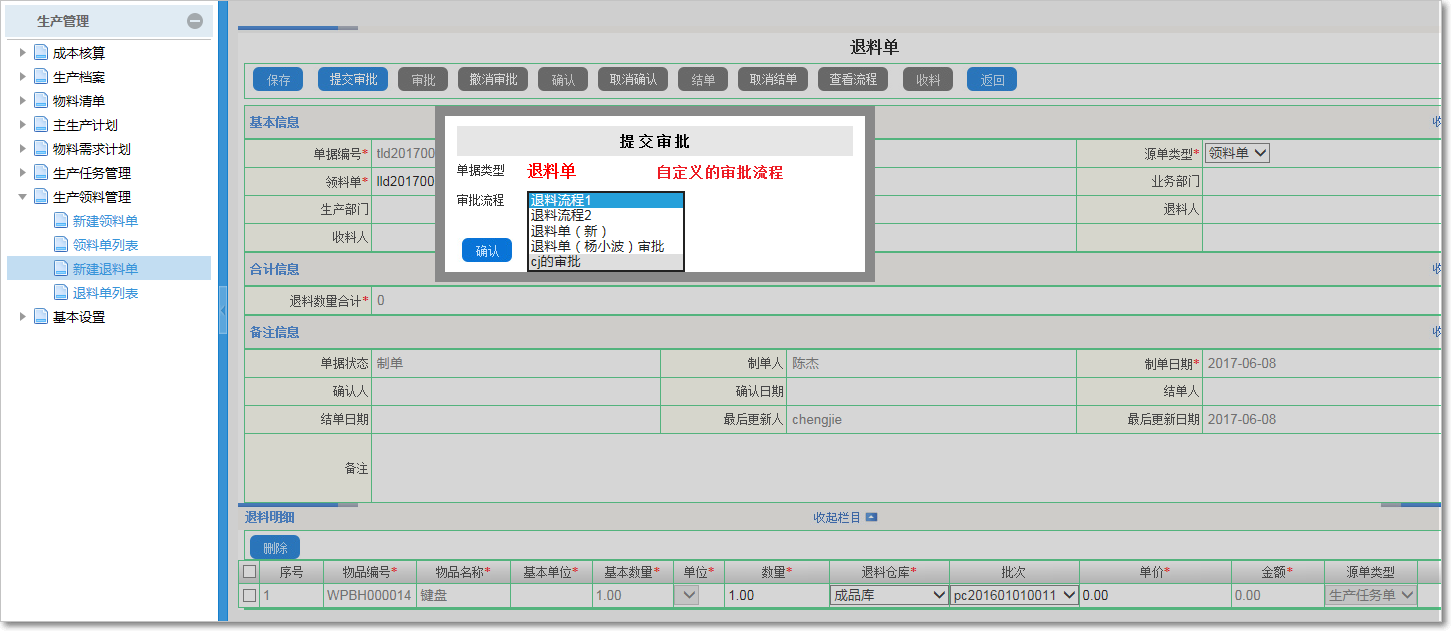Image resolution: width=1451 pixels, height=631 pixels.
Task: Collapse the 生产管理 sidebar panel via minus icon
Action: point(196,20)
